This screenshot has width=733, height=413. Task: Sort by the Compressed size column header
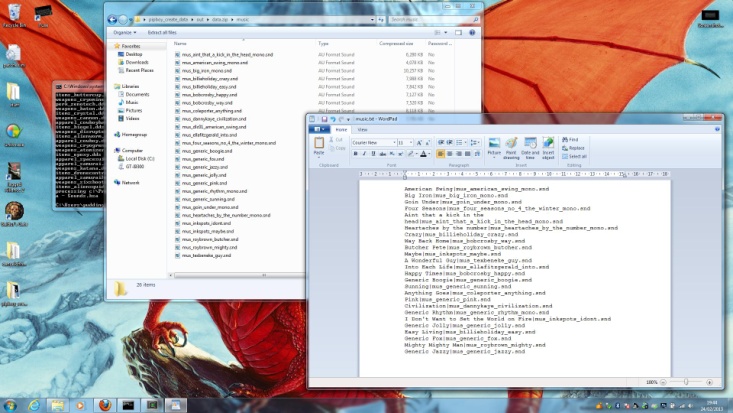(x=396, y=43)
